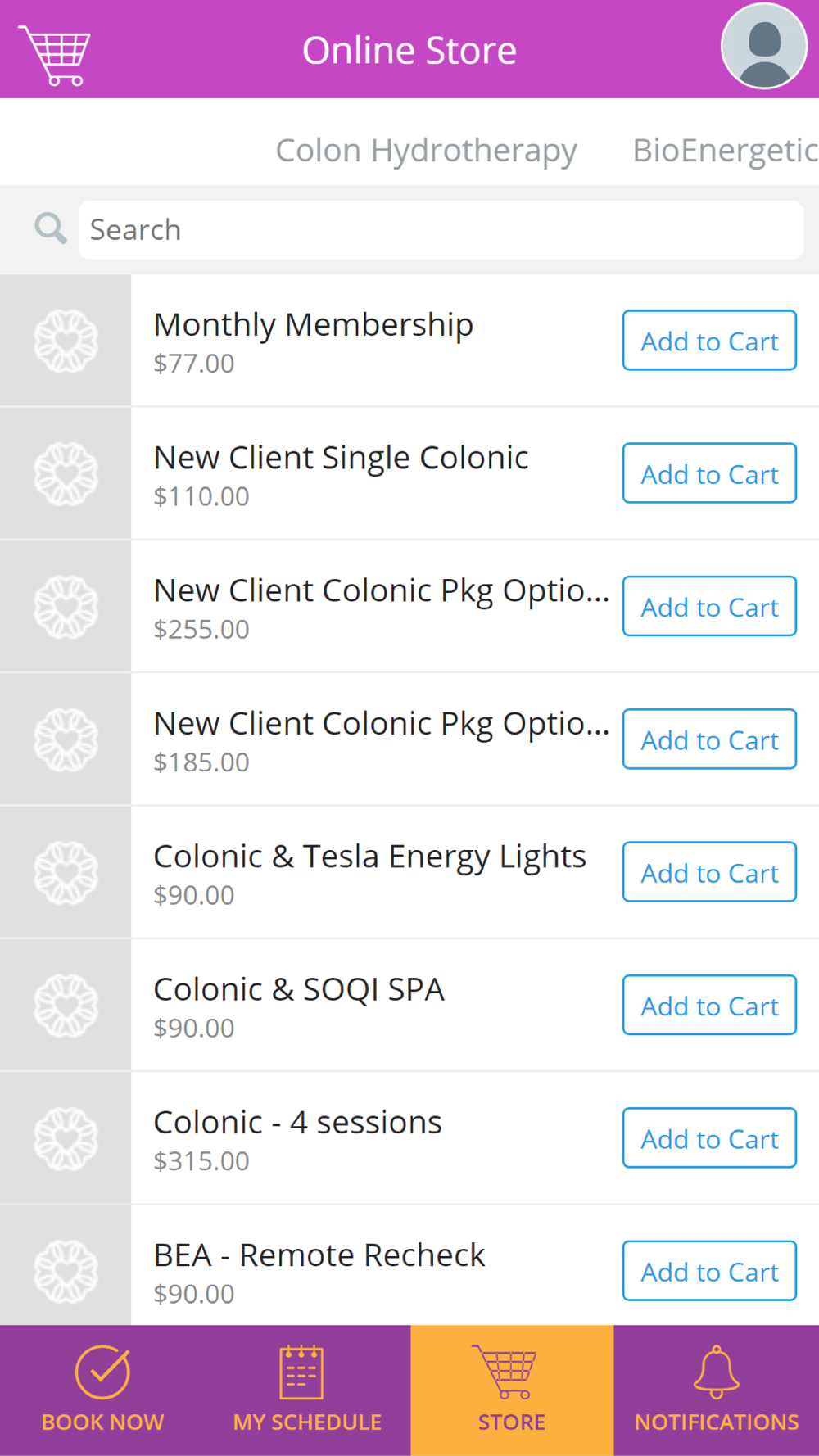Select the Store cart icon in bottom bar

coord(504,1372)
